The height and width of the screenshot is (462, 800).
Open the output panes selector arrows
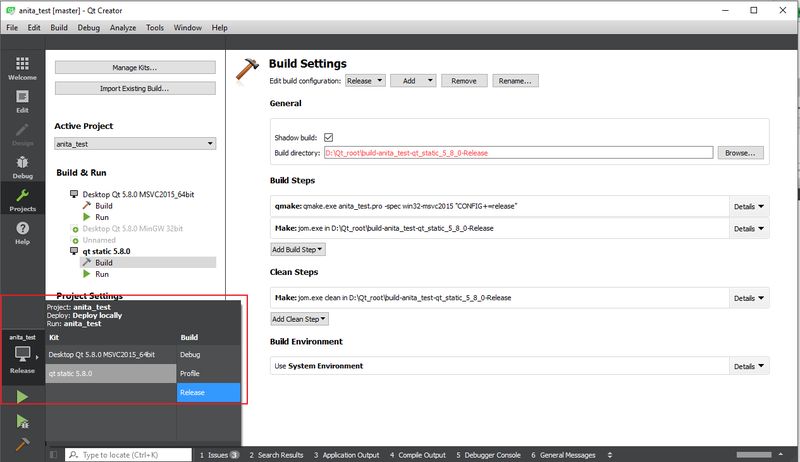(609, 455)
